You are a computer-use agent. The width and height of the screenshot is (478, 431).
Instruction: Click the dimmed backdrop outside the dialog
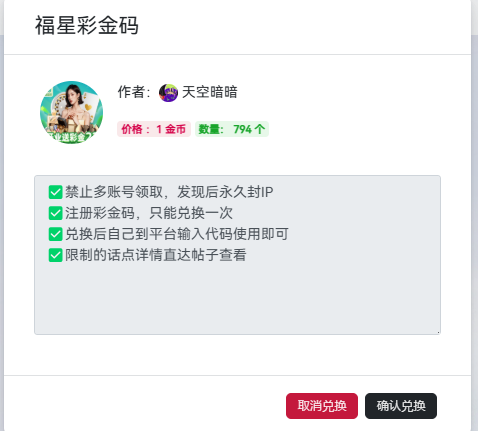pyautogui.click(x=475, y=200)
